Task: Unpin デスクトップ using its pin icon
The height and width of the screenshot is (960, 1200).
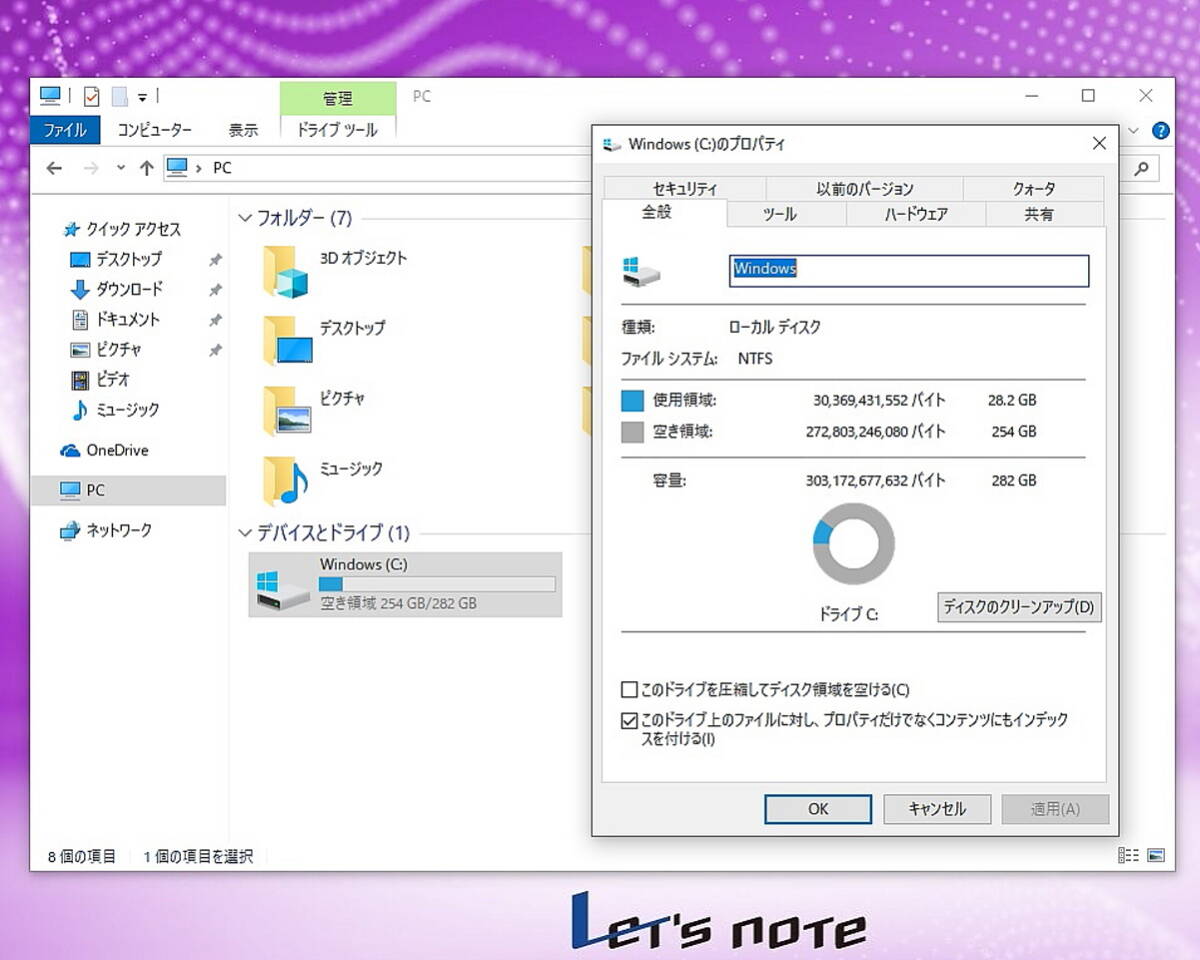Action: pyautogui.click(x=214, y=260)
